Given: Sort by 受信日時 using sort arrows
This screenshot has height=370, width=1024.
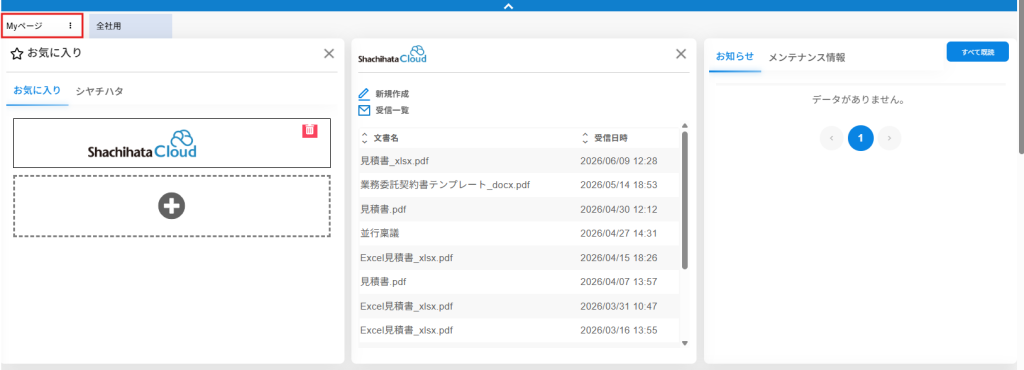Looking at the screenshot, I should tap(585, 138).
